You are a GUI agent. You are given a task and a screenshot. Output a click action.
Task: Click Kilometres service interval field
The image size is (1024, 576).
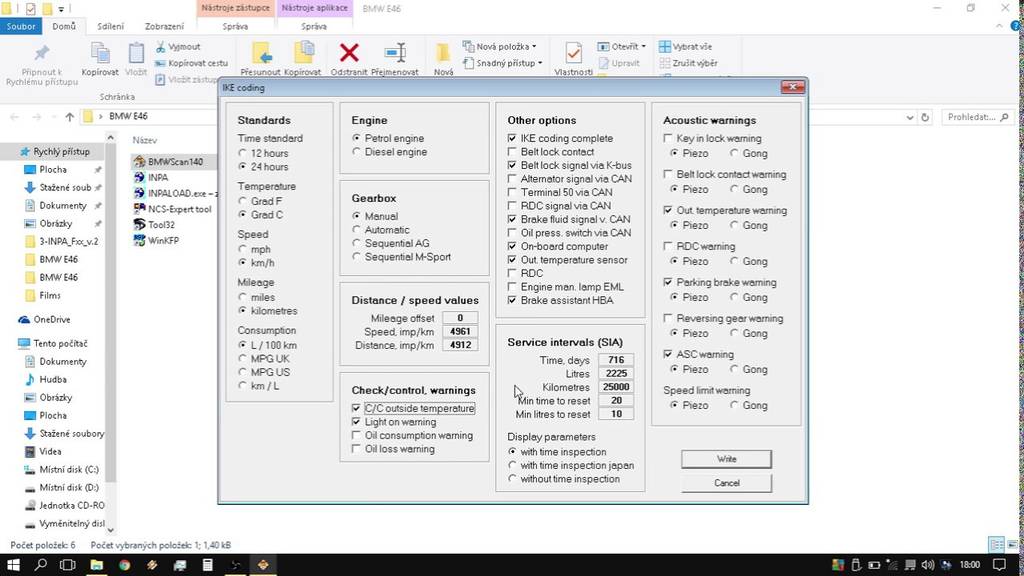coord(616,387)
